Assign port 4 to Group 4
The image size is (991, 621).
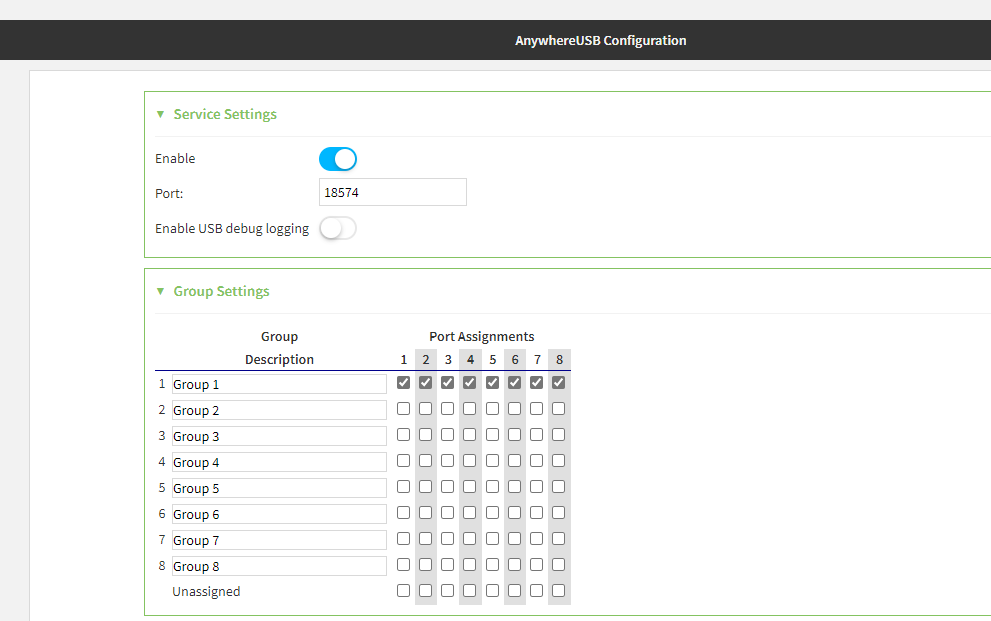coord(470,461)
